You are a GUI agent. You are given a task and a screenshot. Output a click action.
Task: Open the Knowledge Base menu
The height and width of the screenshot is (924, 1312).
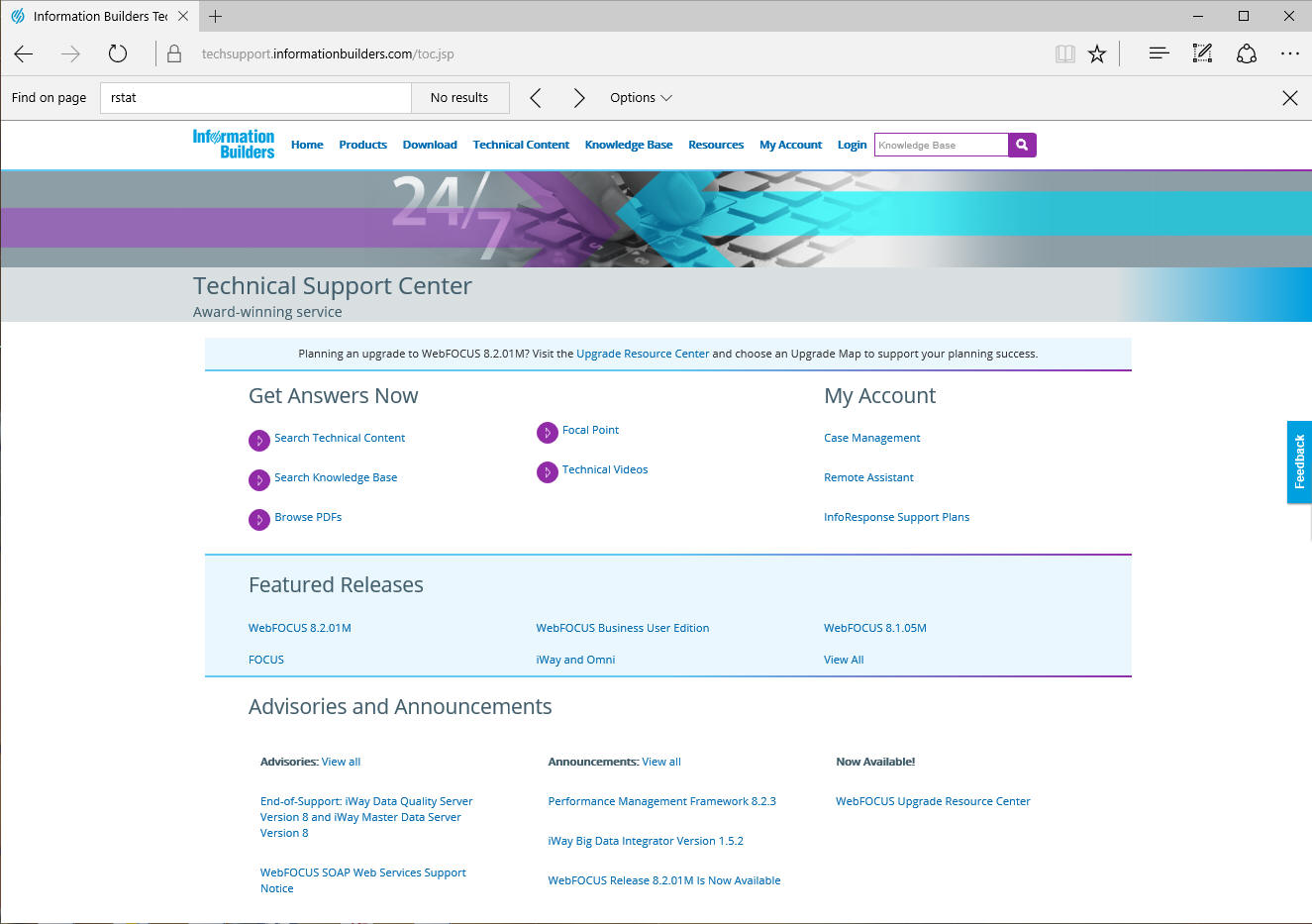629,145
